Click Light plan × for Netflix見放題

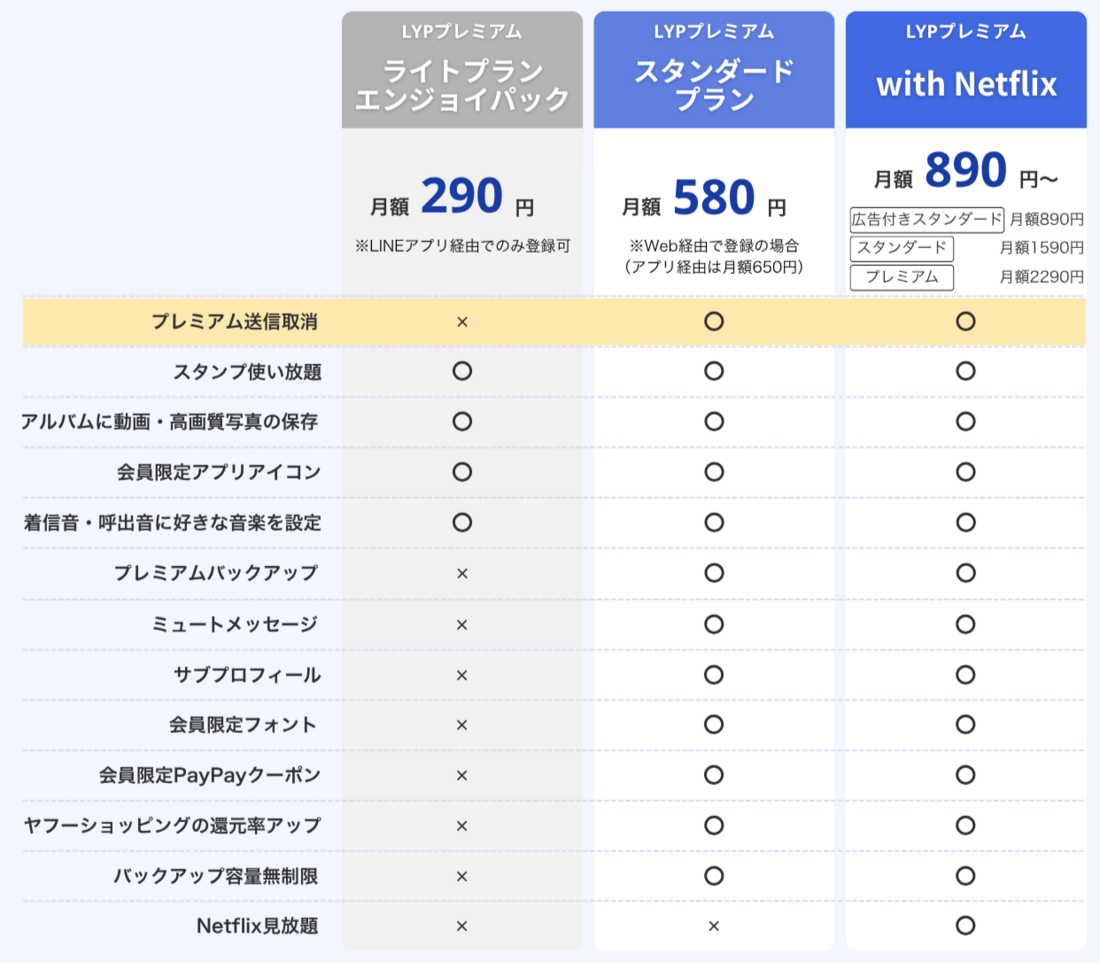click(x=462, y=927)
